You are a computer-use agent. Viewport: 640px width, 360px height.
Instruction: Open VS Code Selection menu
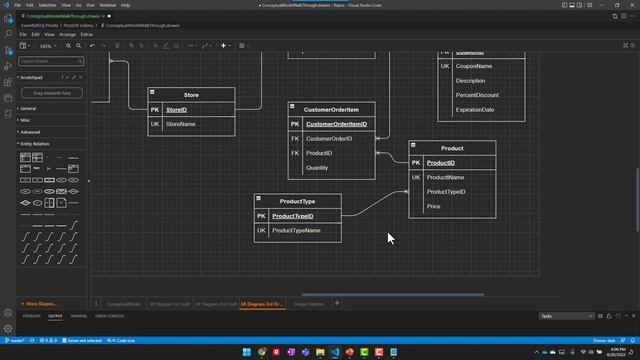coord(47,5)
